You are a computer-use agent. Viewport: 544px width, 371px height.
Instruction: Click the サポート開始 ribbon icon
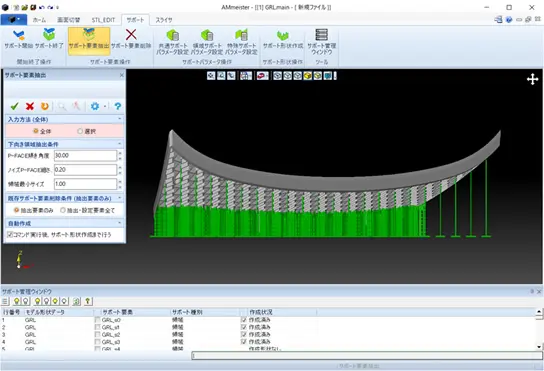(x=18, y=39)
